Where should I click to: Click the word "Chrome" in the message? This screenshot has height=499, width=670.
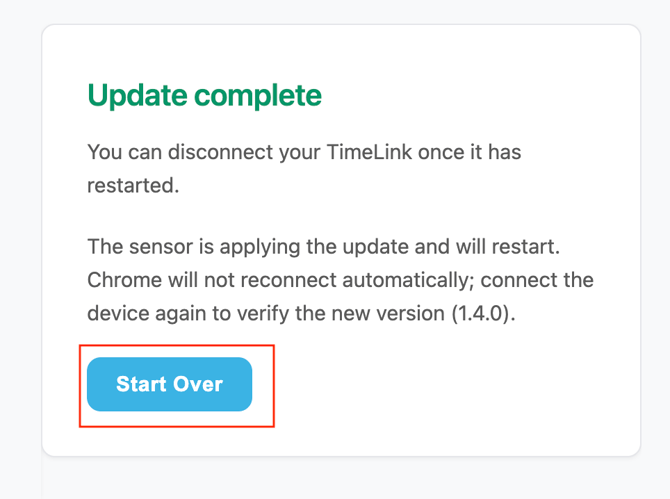click(119, 278)
